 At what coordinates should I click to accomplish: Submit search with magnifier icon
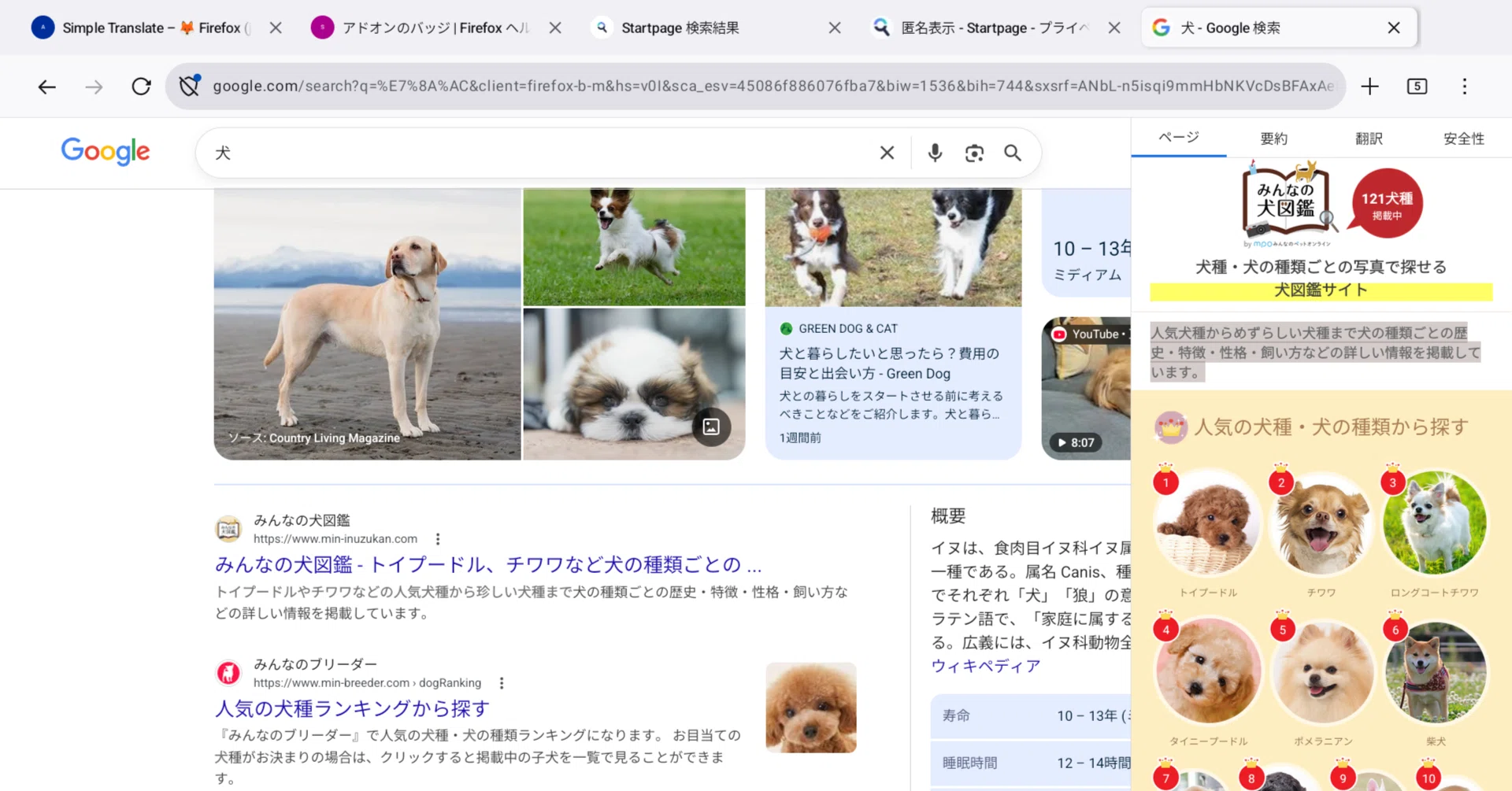pyautogui.click(x=1013, y=153)
